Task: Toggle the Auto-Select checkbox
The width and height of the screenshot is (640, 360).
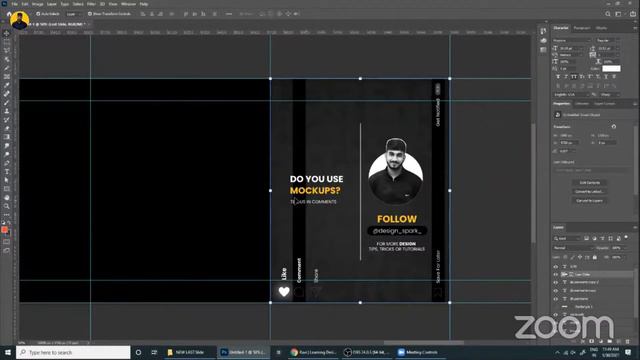Action: coord(38,14)
